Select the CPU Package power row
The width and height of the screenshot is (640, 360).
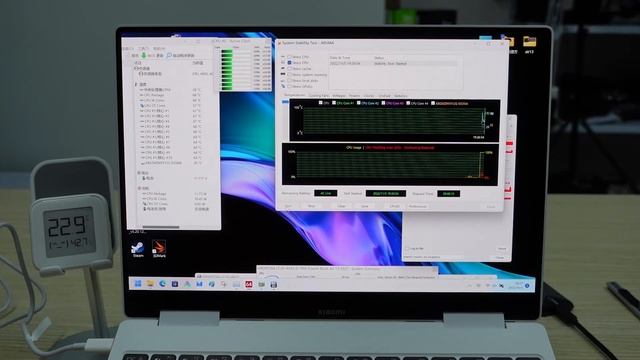tap(175, 194)
